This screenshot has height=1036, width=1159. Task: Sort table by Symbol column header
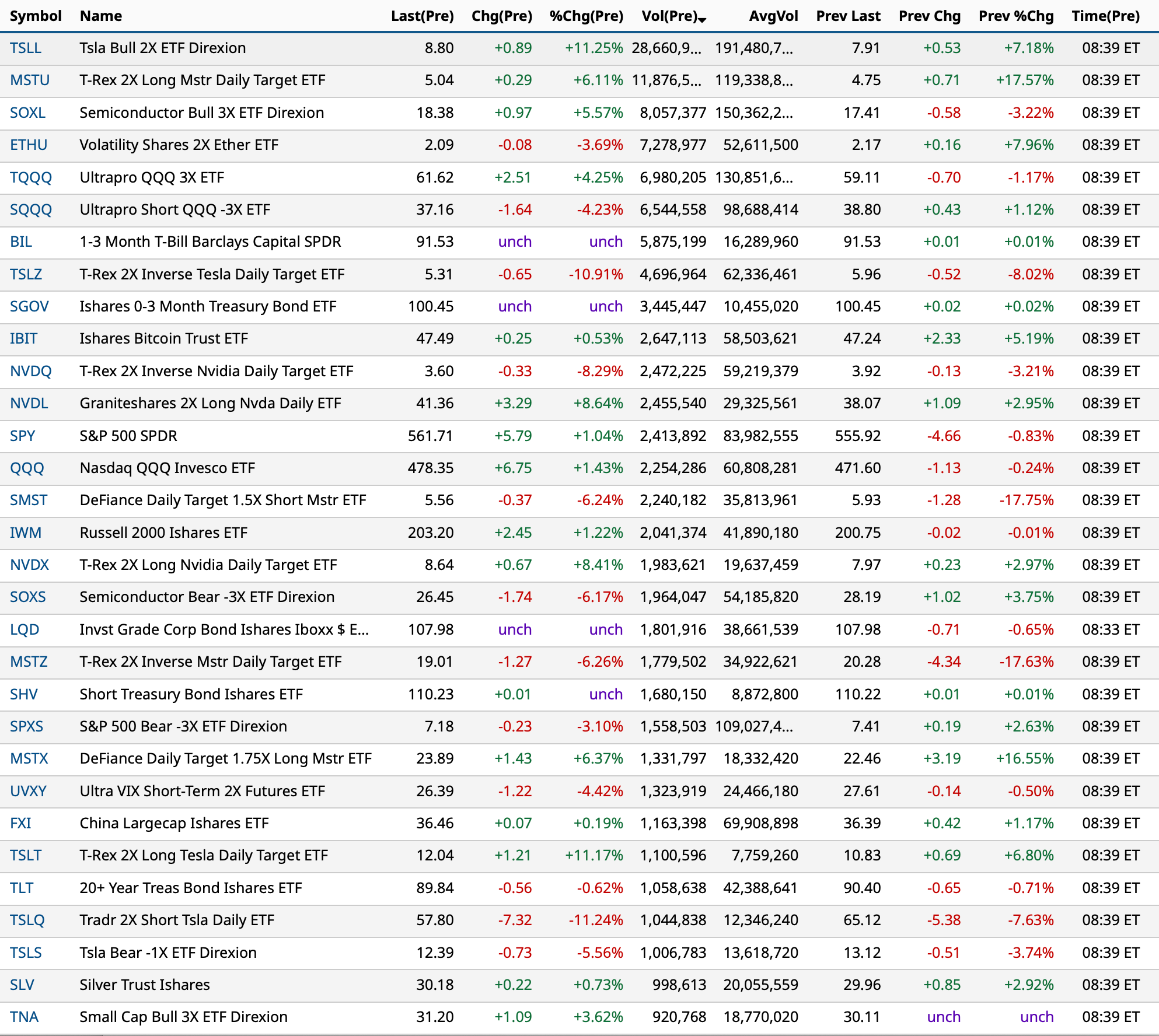(36, 16)
